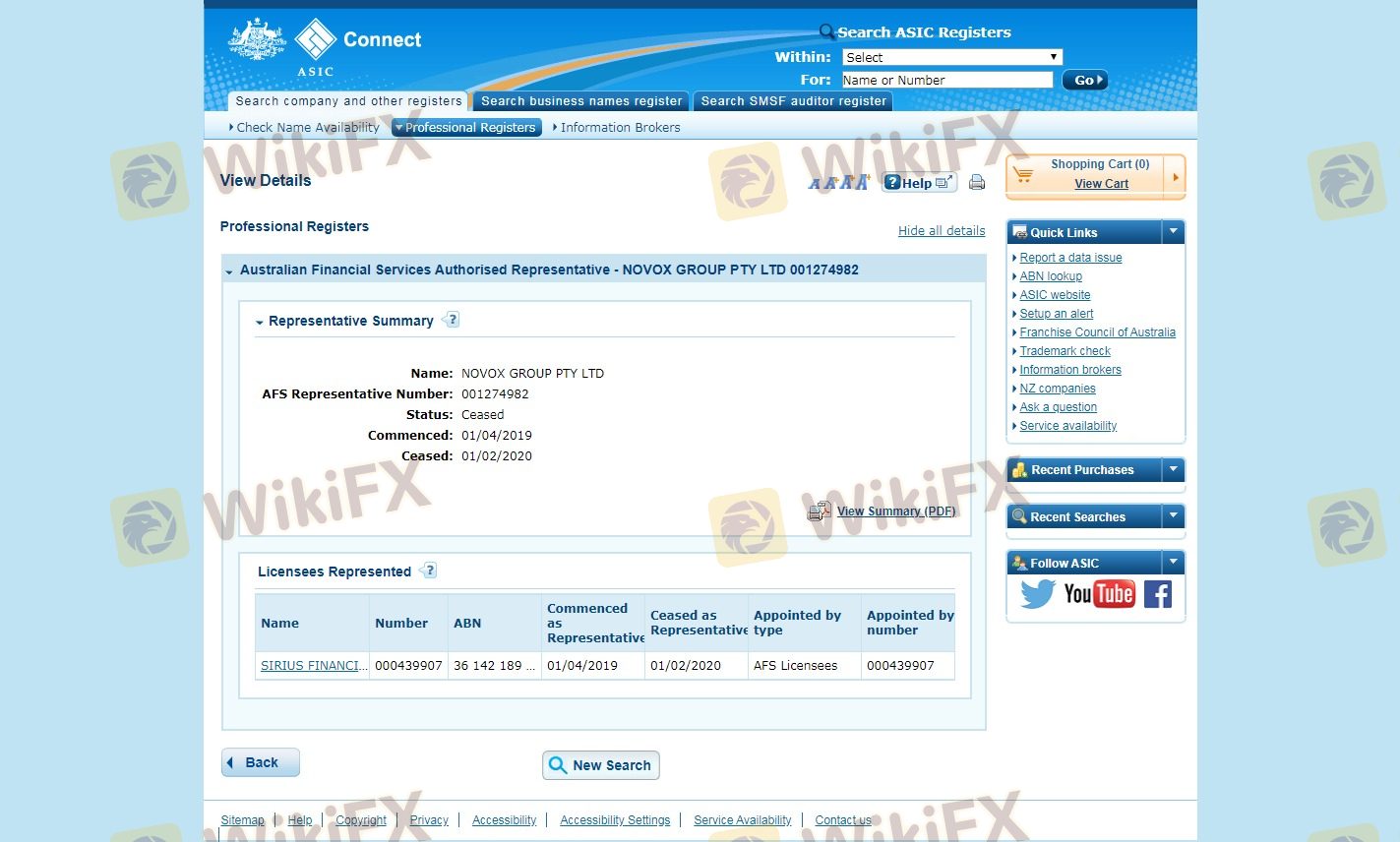1400x842 pixels.
Task: Click the printer icon
Action: 977,182
